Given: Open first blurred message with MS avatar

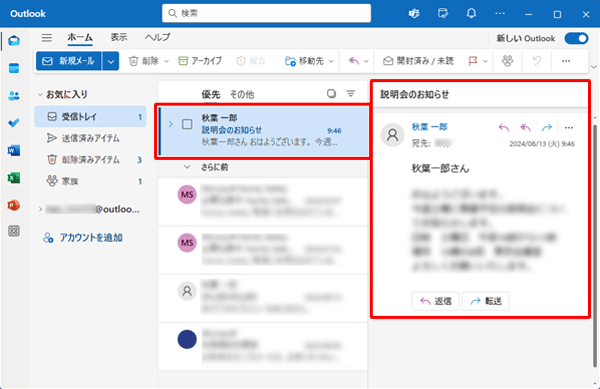Looking at the screenshot, I should [x=263, y=202].
